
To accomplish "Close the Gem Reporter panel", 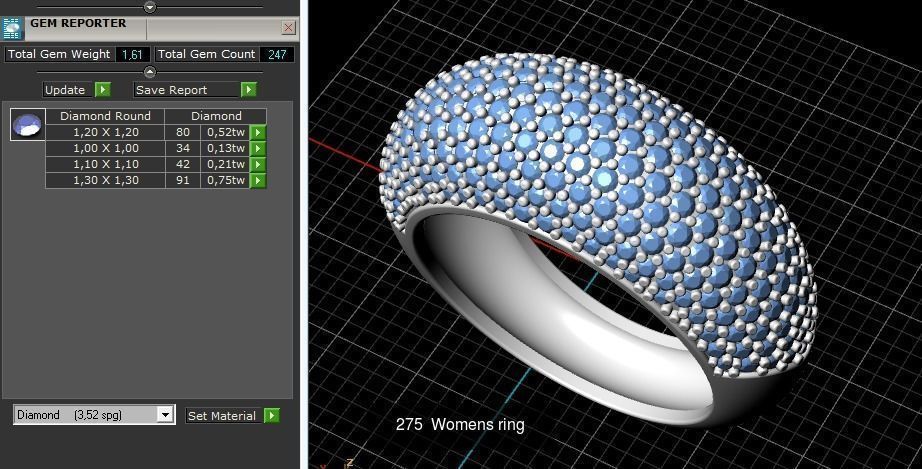I will pos(288,28).
